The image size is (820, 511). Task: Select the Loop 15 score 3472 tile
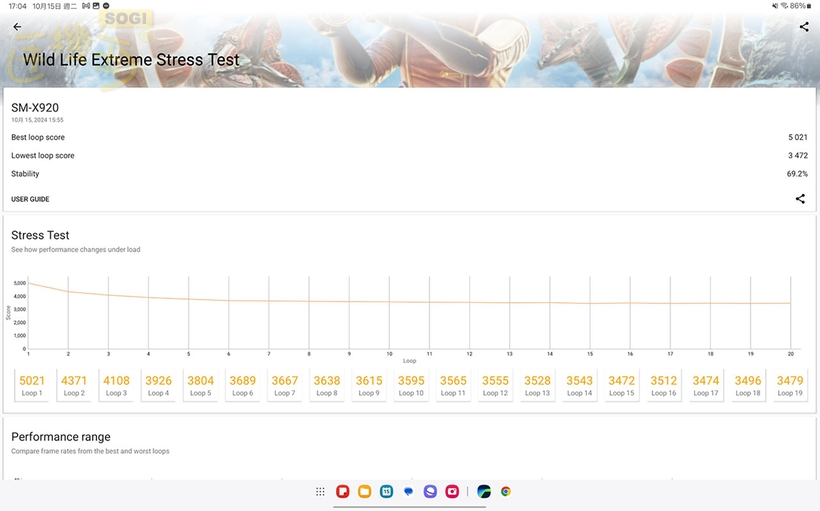(x=621, y=385)
